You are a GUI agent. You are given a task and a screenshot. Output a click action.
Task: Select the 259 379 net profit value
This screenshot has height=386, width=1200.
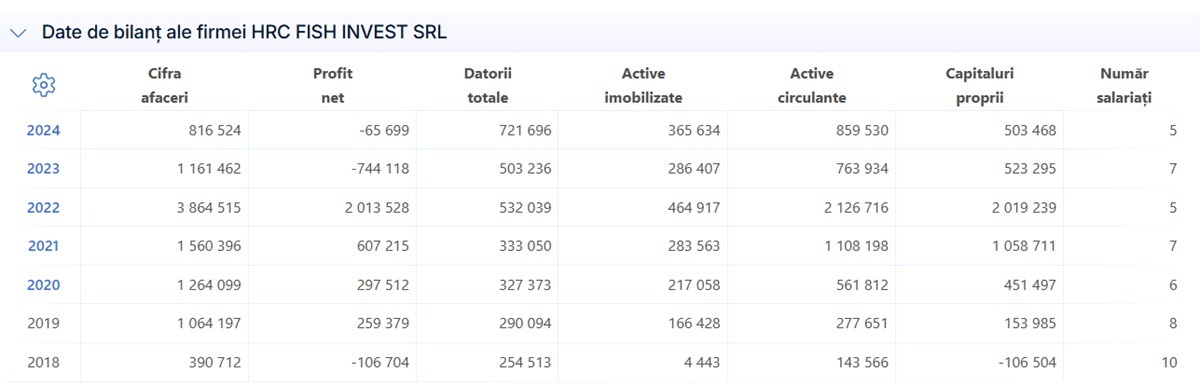(383, 324)
